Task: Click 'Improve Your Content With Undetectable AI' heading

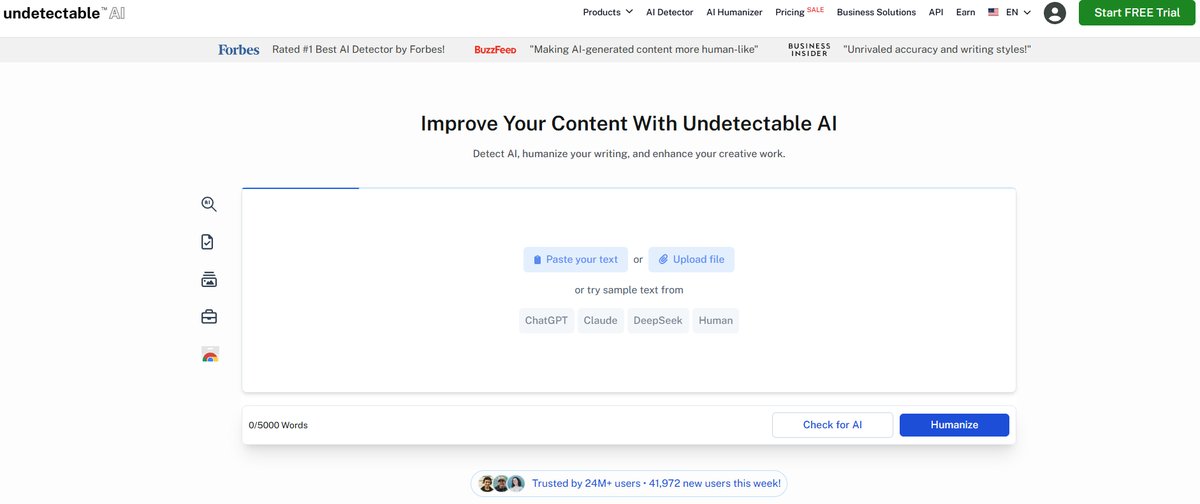Action: pyautogui.click(x=629, y=124)
